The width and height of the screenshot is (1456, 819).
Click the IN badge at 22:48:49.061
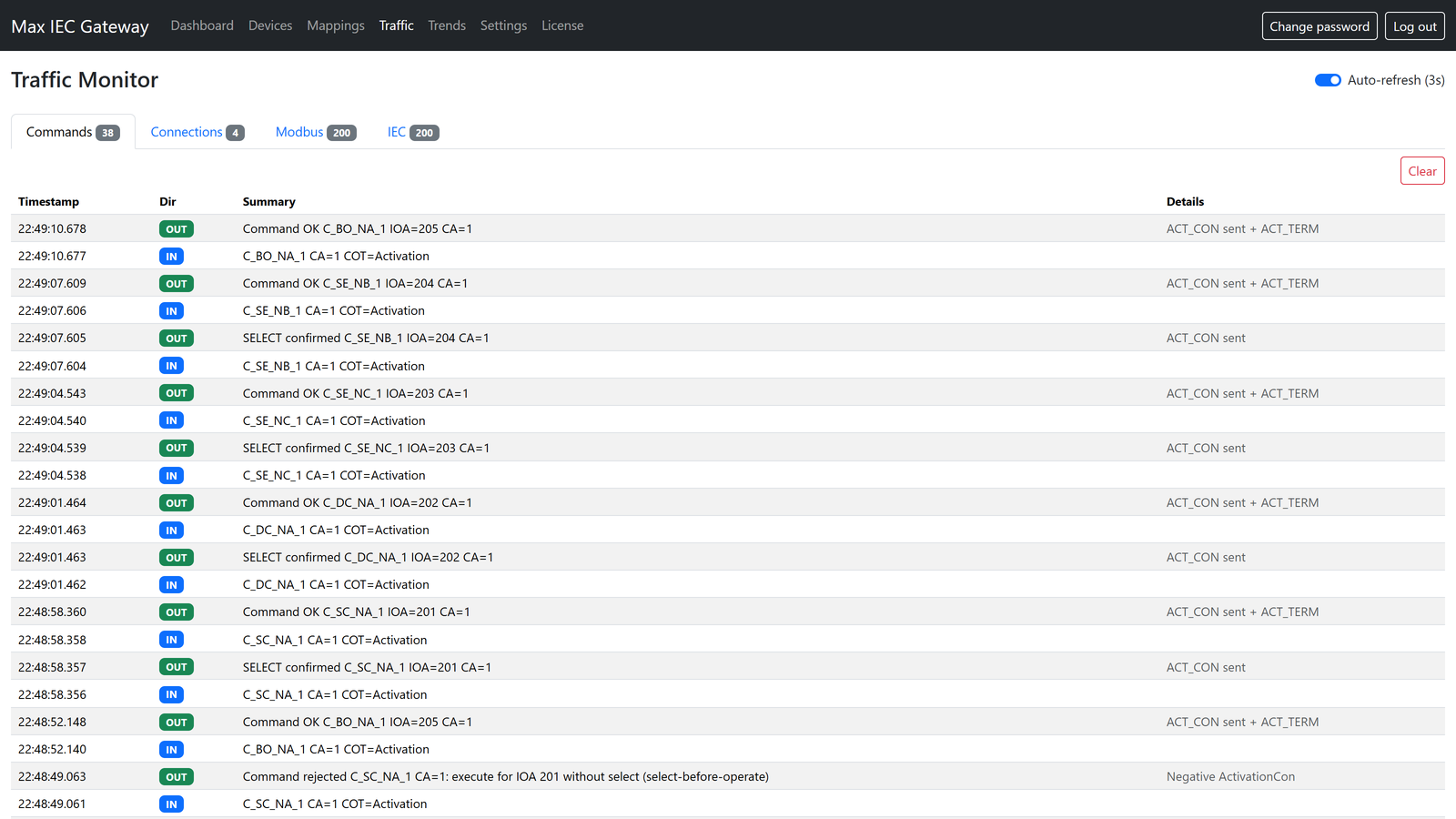click(x=171, y=804)
